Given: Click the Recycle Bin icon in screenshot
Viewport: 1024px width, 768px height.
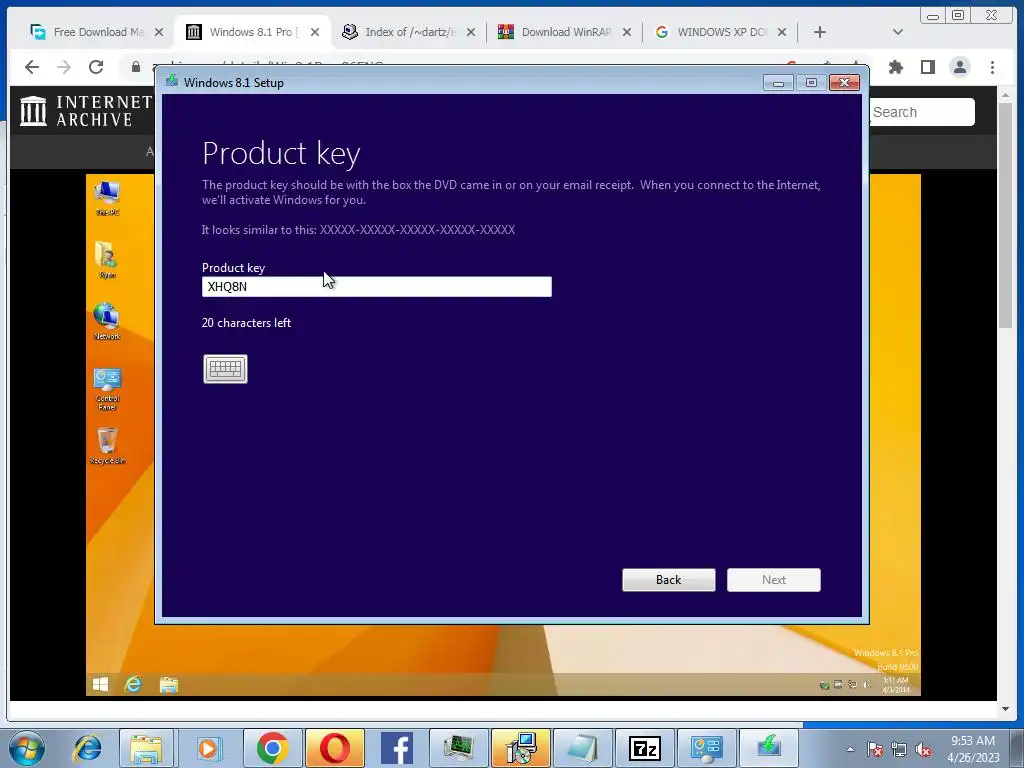Looking at the screenshot, I should coord(107,445).
